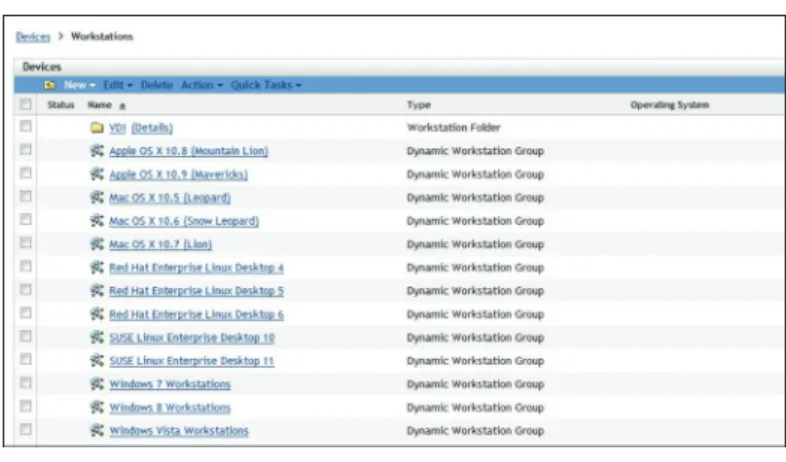Image resolution: width=786 pixels, height=462 pixels.
Task: Sort by the Type column header
Action: [419, 105]
